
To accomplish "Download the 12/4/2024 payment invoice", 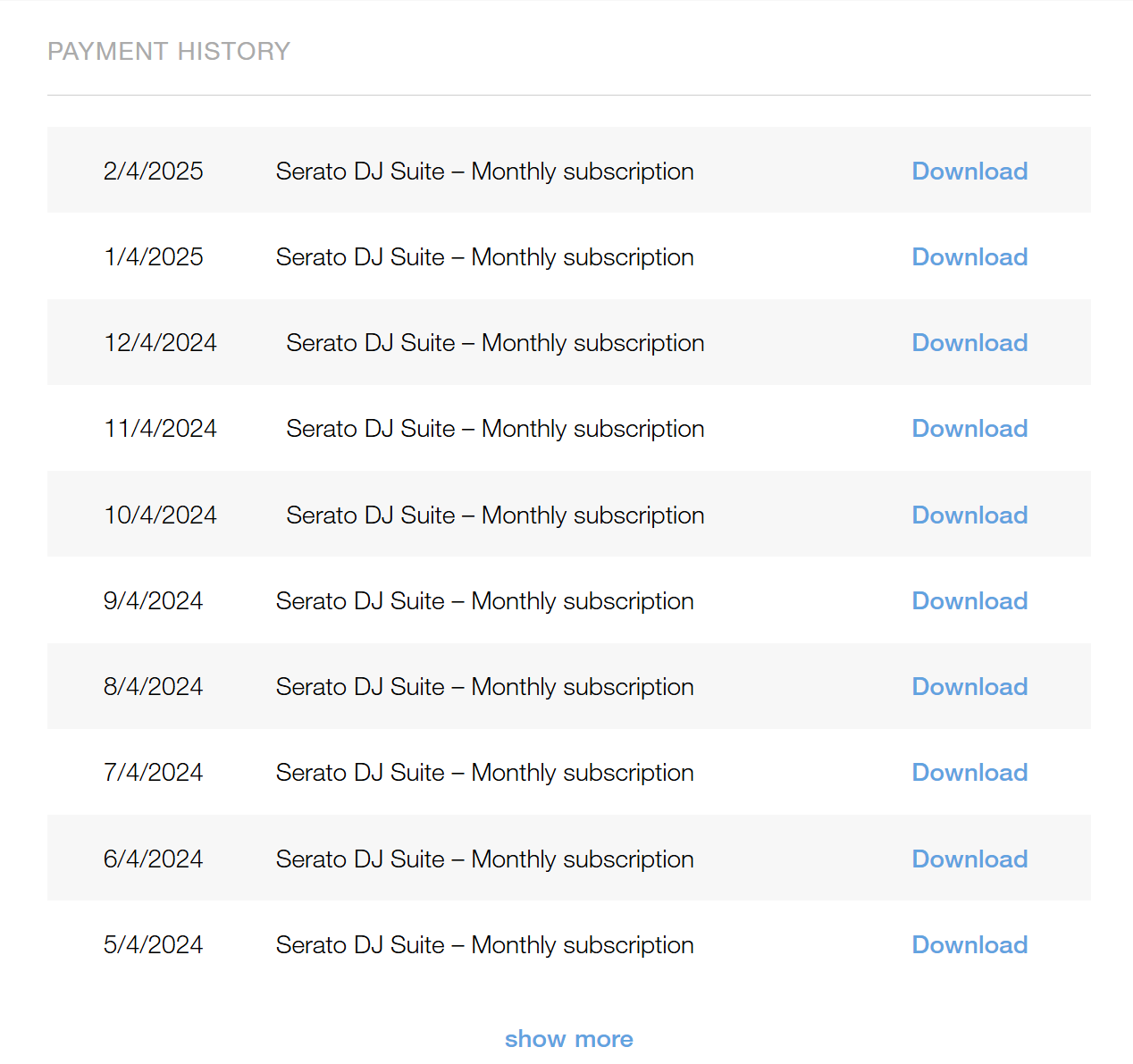I will (x=969, y=342).
